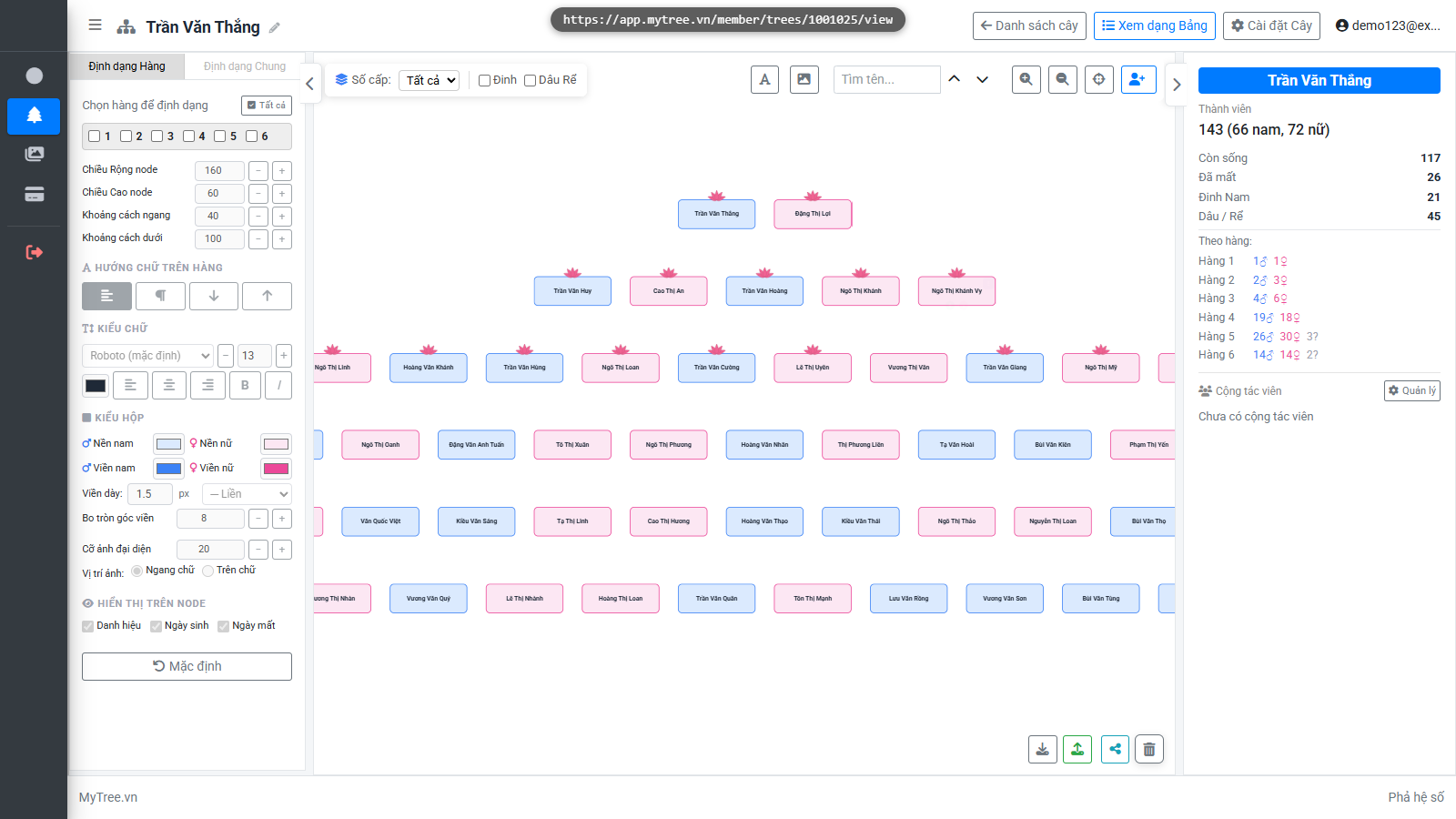Increase Chiều Rộng node value
Viewport: 1456px width, 819px height.
pos(282,170)
